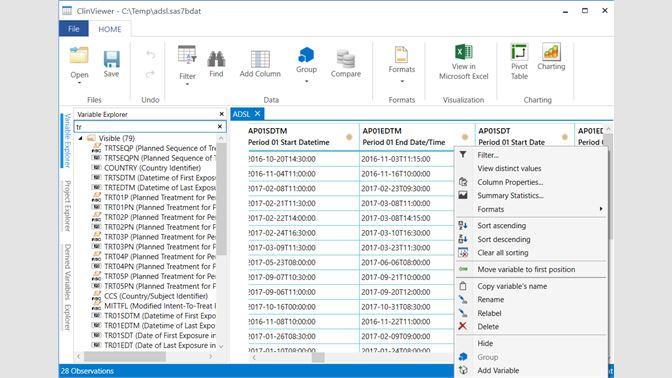Image resolution: width=672 pixels, height=378 pixels.
Task: Open the Compare datasets tool
Action: (345, 59)
